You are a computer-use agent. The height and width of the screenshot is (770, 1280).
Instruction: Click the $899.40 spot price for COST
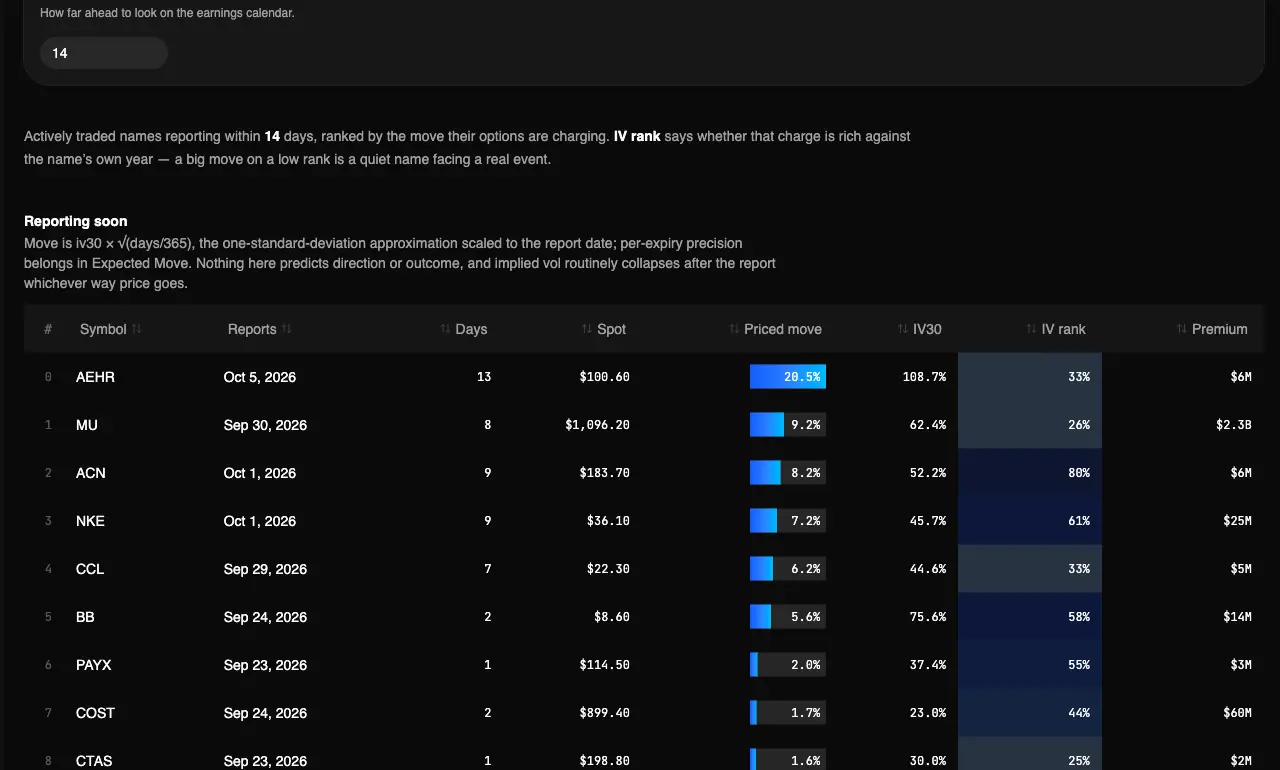(604, 713)
